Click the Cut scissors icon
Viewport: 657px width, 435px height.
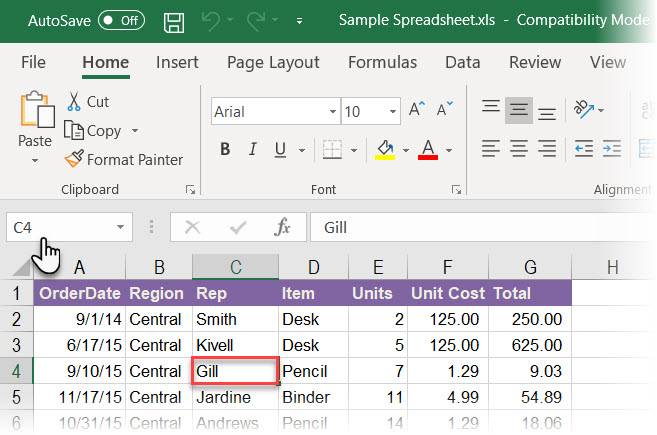(x=74, y=101)
